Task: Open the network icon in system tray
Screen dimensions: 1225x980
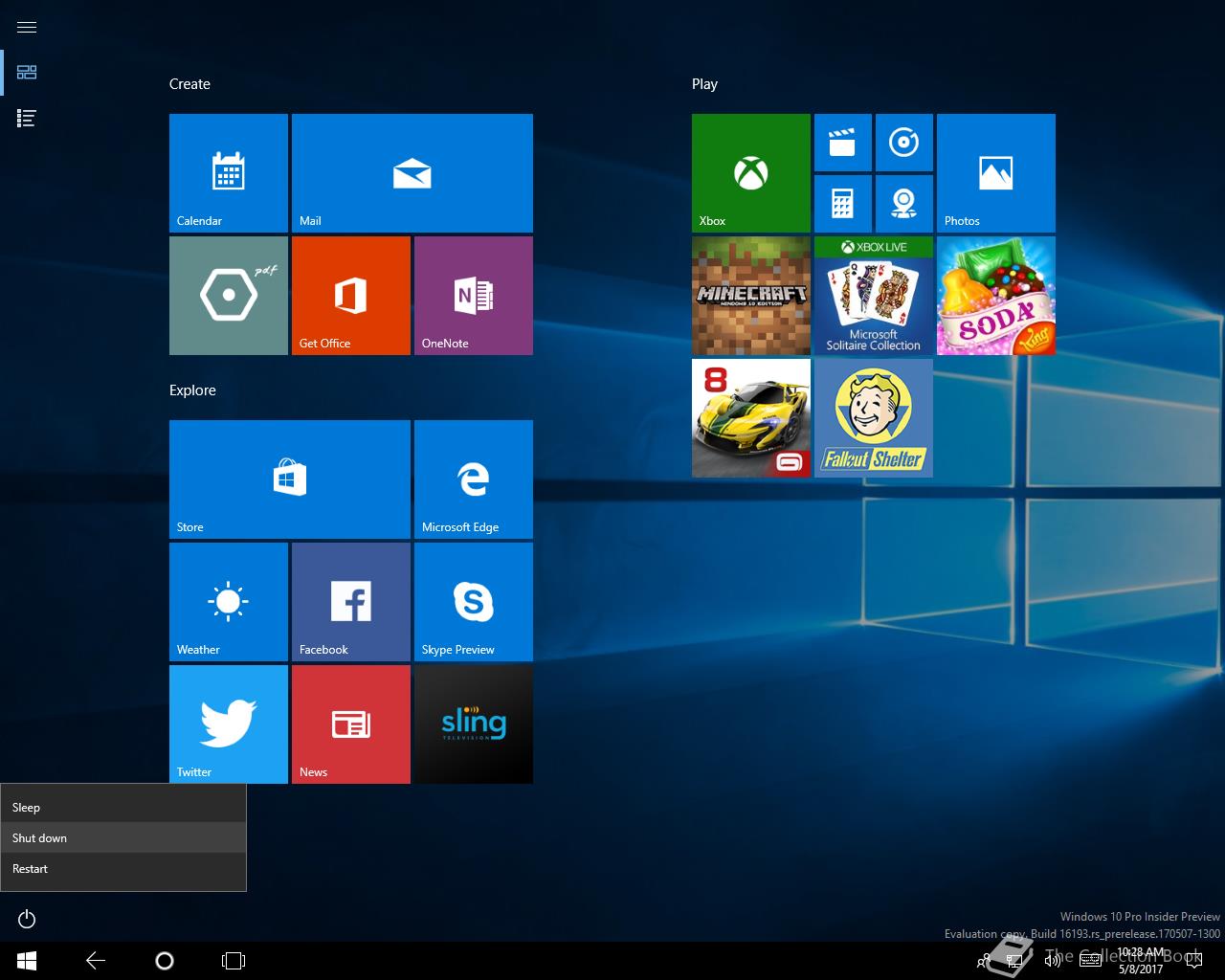Action: coord(1016,961)
